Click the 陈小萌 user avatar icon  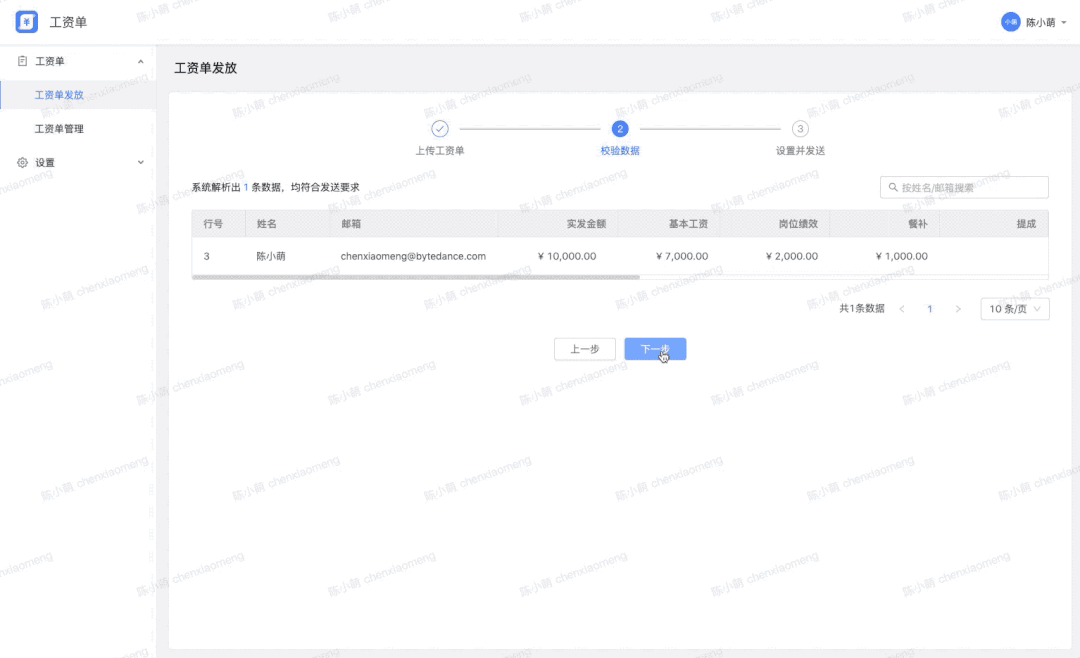click(x=1010, y=22)
